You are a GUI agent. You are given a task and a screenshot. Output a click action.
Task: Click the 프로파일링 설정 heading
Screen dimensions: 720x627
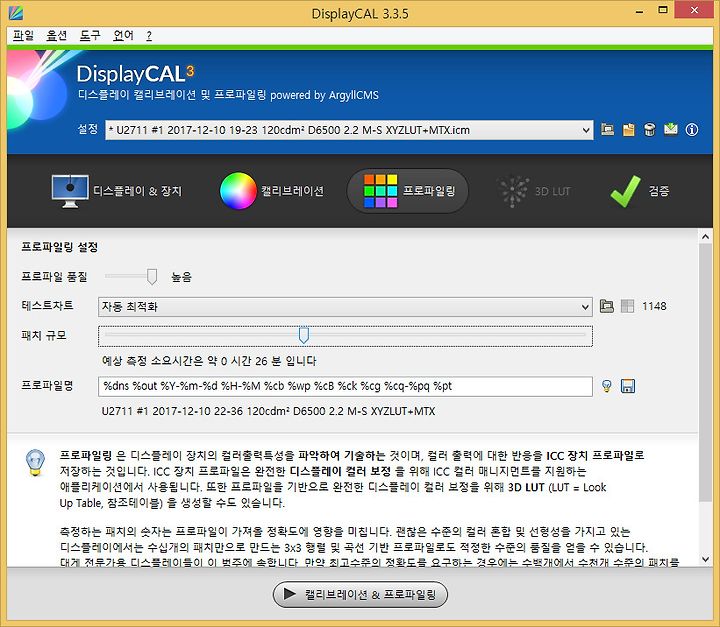point(60,247)
